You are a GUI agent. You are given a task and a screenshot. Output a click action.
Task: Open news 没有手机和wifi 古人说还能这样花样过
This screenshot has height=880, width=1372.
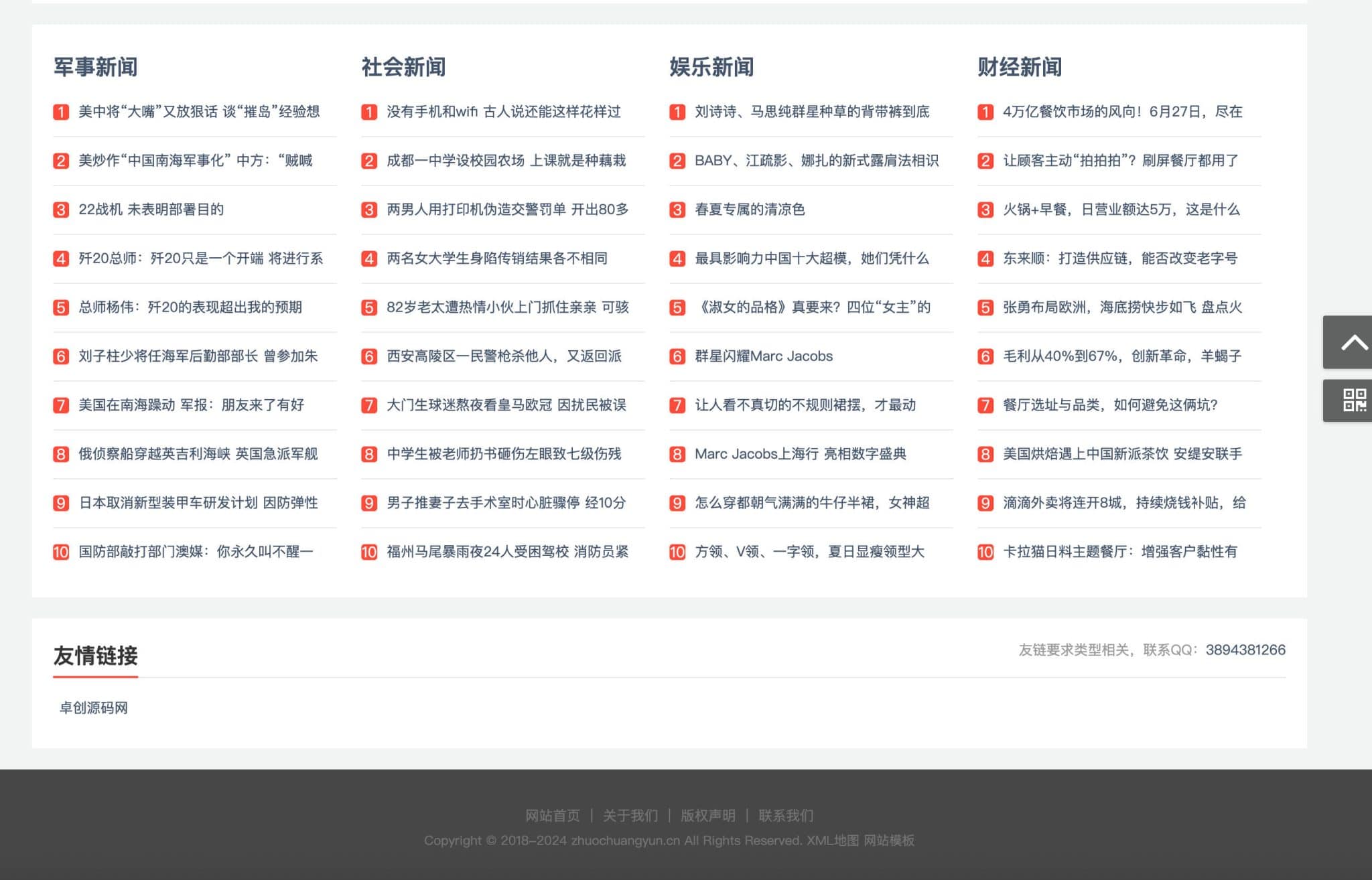point(504,112)
